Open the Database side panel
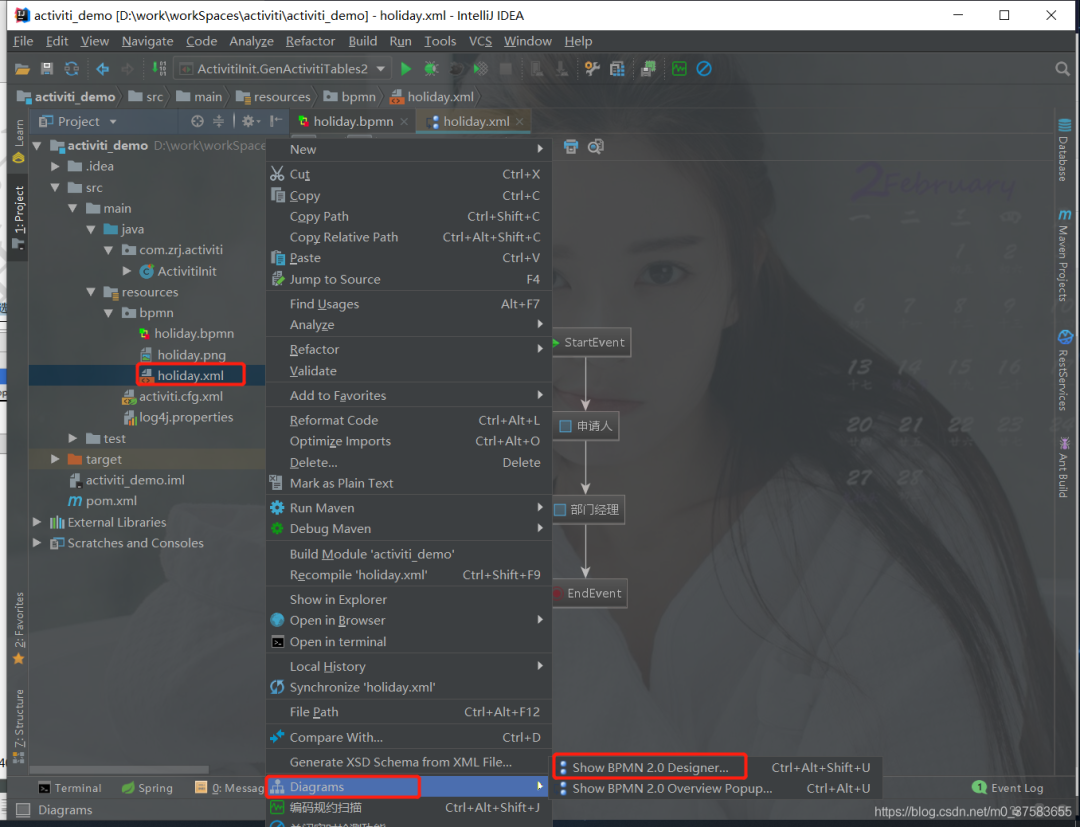 tap(1064, 150)
